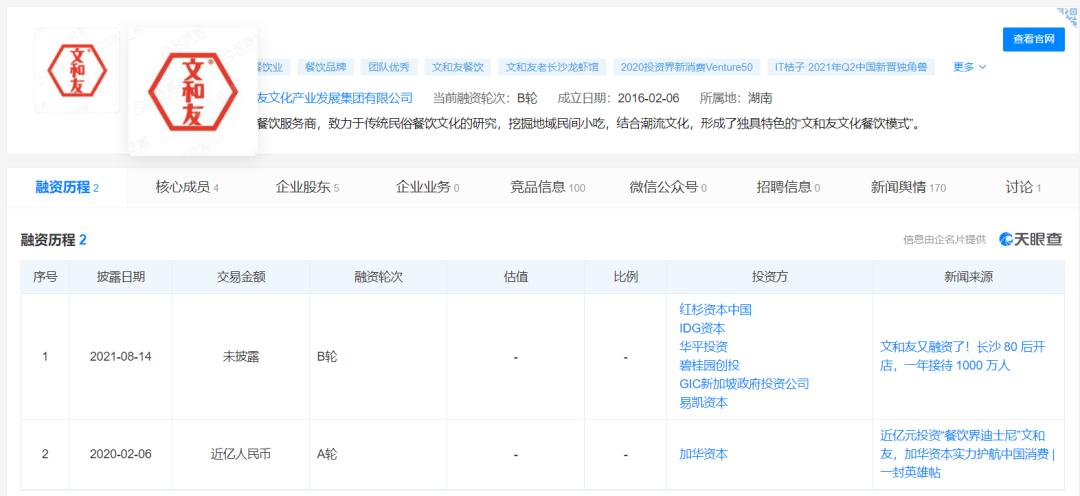Switch to the 核心成员 tab

(x=187, y=187)
